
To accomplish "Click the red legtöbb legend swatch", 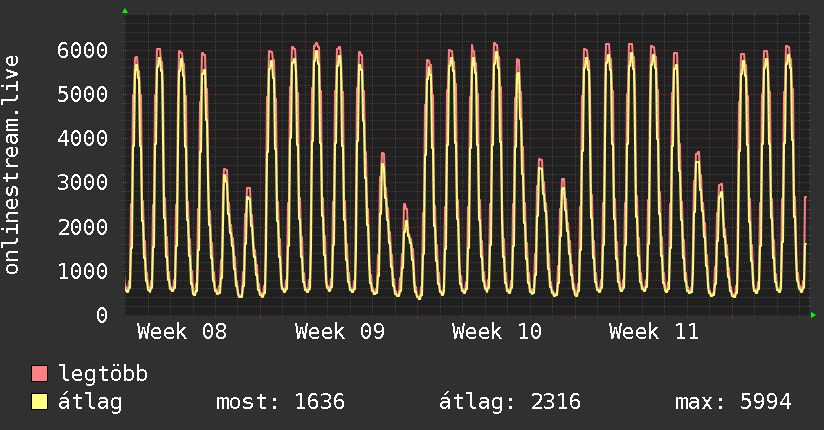I will click(x=39, y=375).
